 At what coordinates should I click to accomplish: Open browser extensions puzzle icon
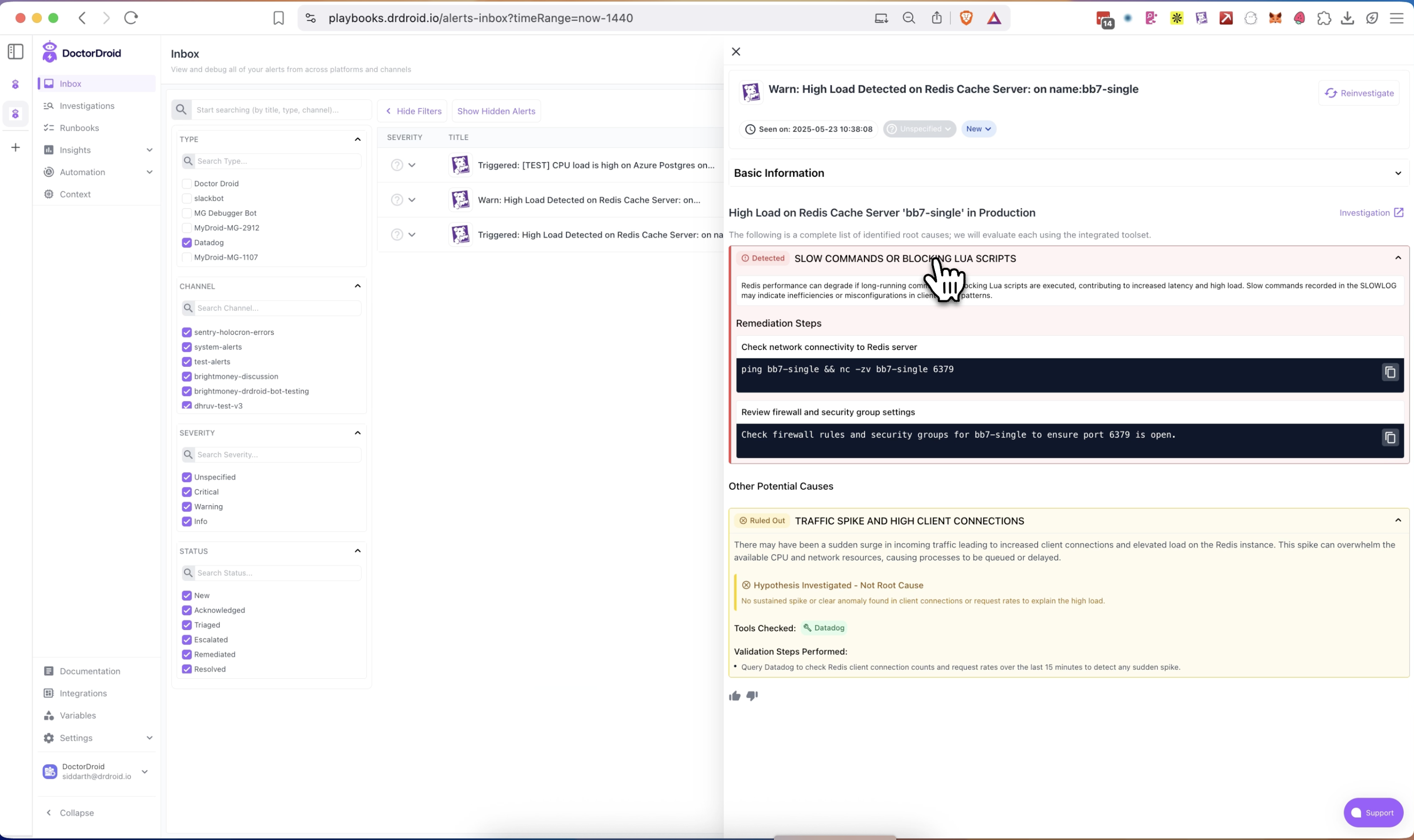[x=1324, y=18]
